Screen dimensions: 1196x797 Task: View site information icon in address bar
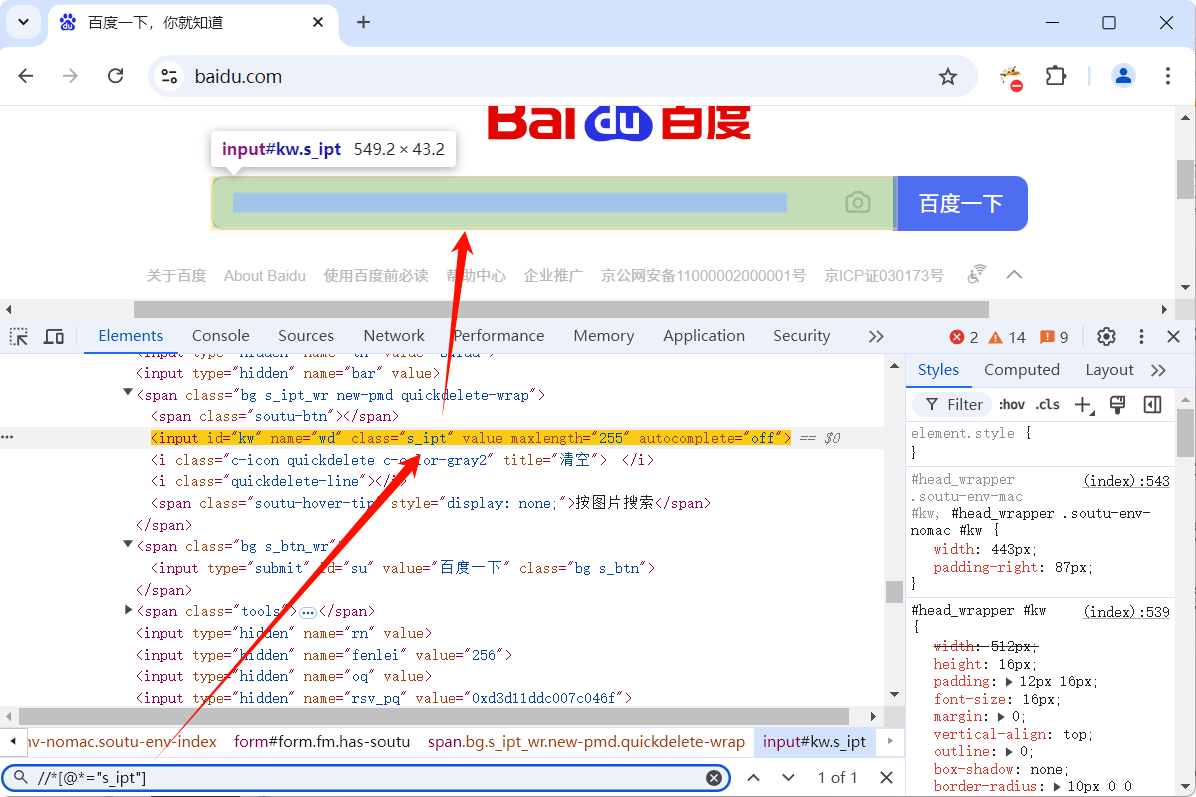click(x=169, y=76)
